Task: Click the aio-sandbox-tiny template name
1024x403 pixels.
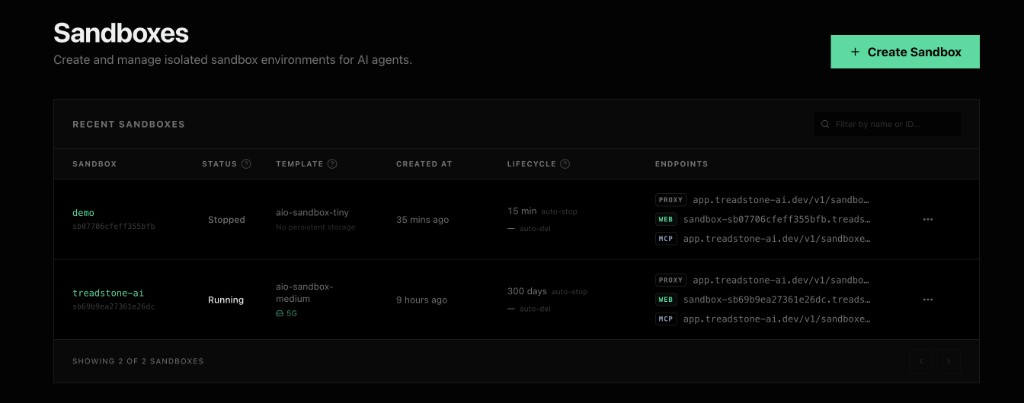Action: click(x=312, y=213)
